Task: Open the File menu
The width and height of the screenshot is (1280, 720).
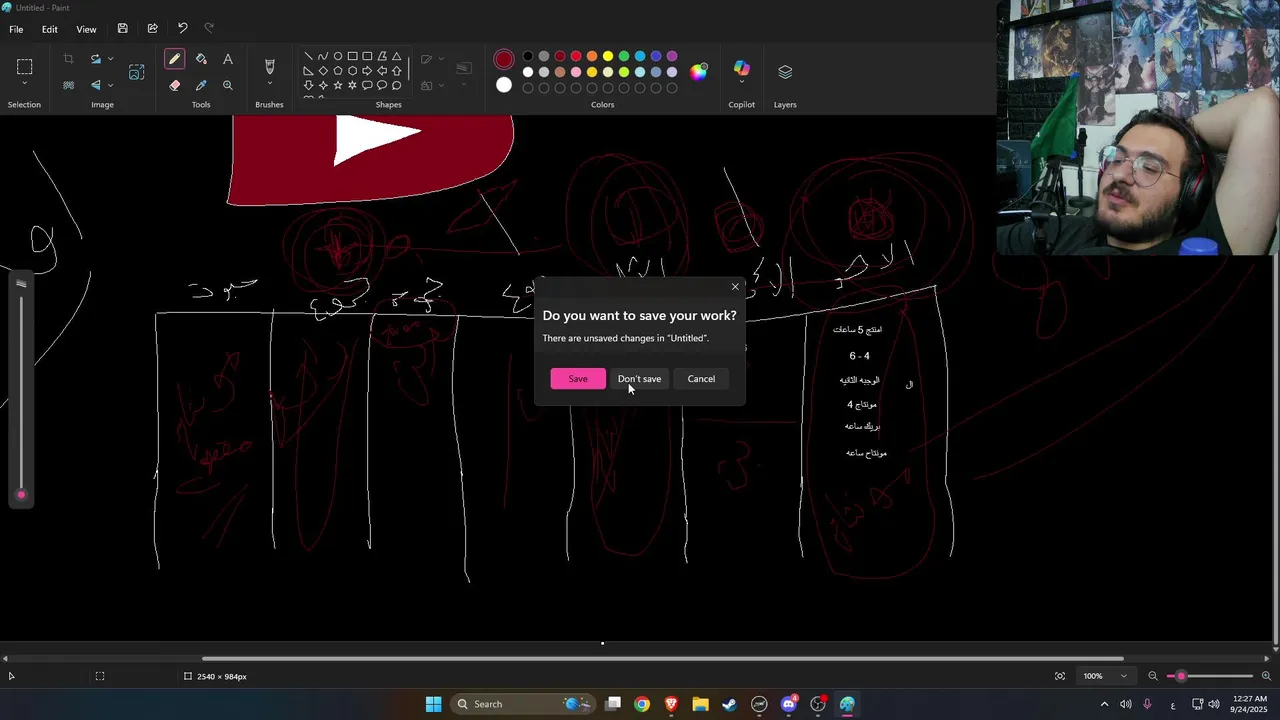Action: pos(16,29)
